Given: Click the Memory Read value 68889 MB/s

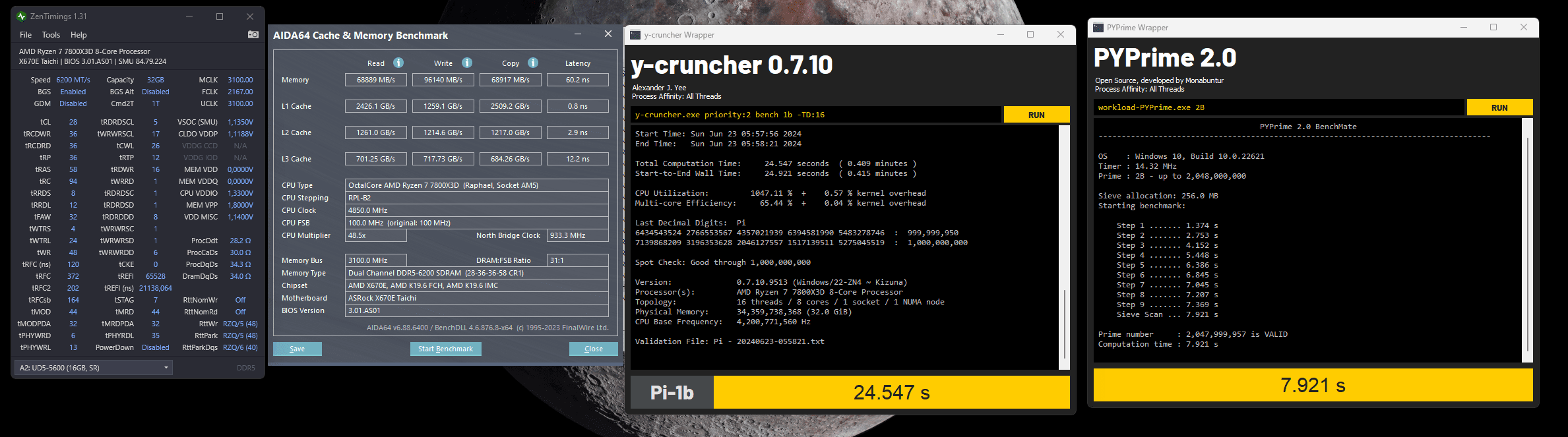Looking at the screenshot, I should (x=376, y=80).
